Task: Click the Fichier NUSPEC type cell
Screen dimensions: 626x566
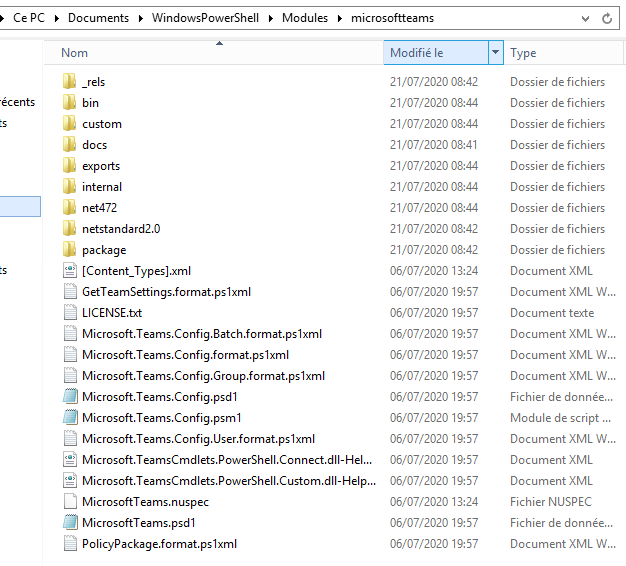Action: [551, 502]
